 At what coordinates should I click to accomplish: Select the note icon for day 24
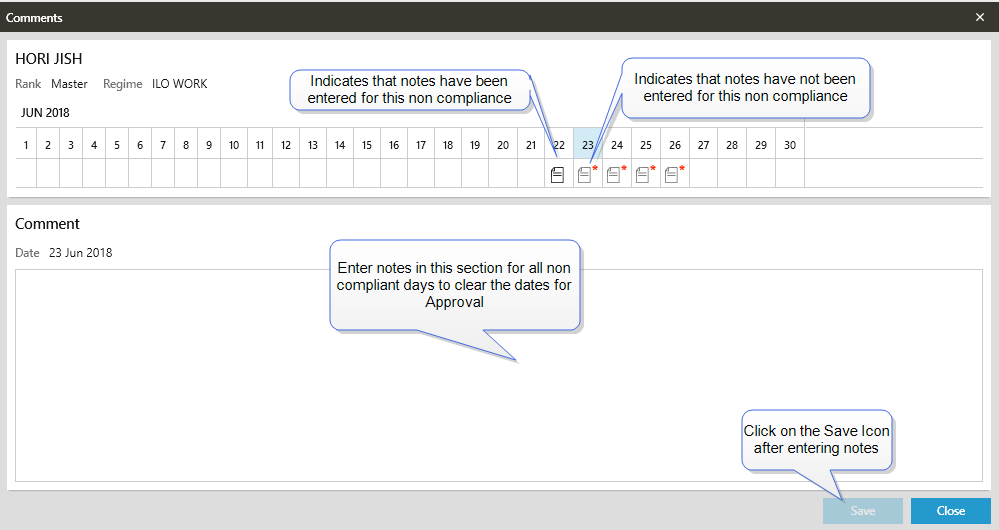pyautogui.click(x=614, y=174)
